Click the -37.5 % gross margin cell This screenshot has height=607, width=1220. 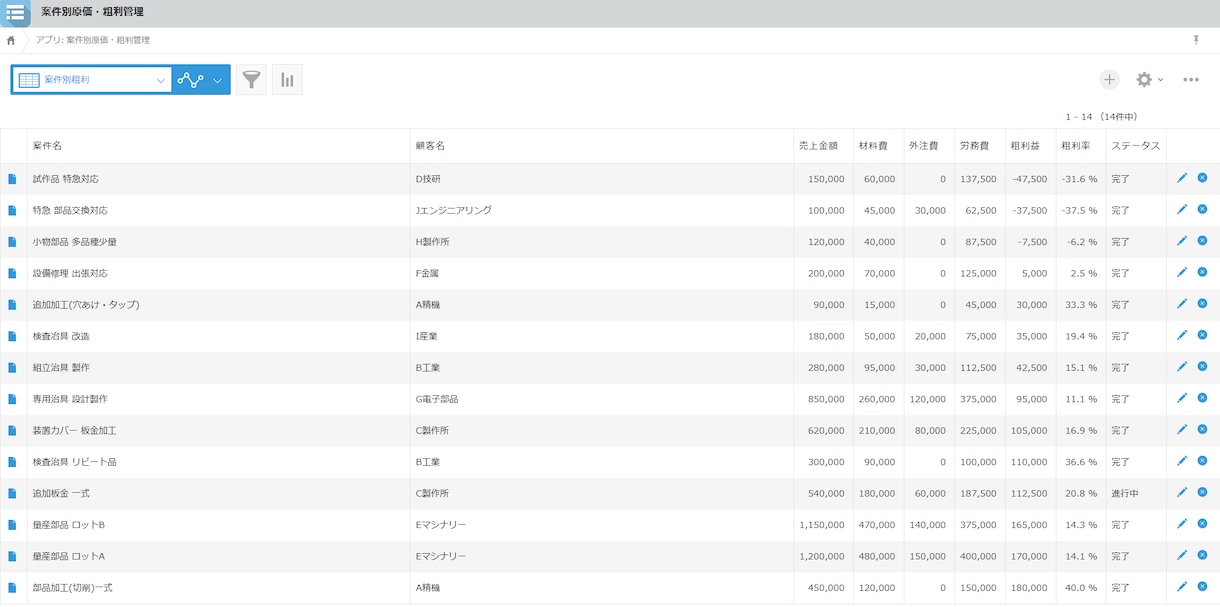(1079, 211)
